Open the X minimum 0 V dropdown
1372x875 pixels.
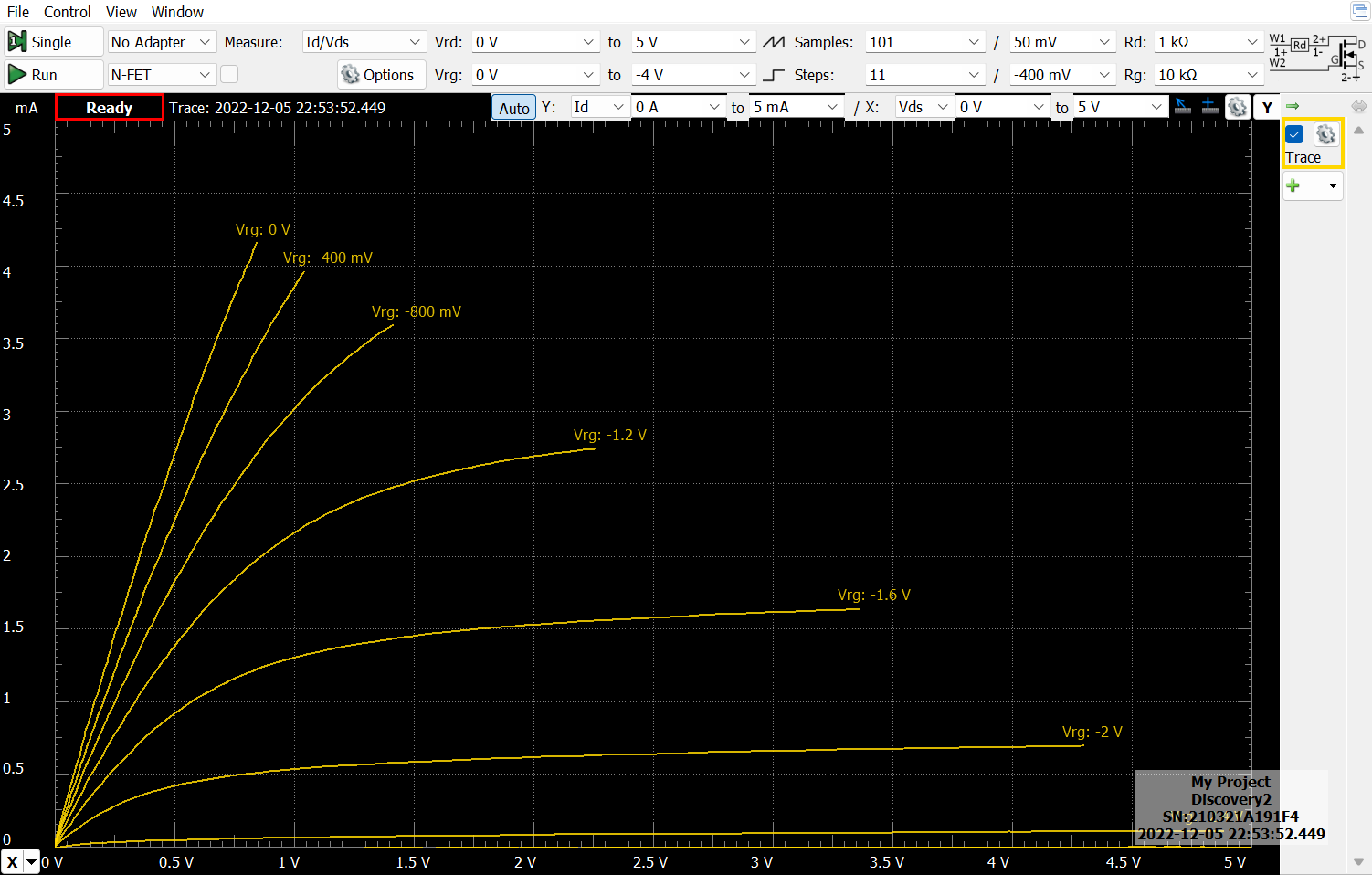coord(1002,107)
